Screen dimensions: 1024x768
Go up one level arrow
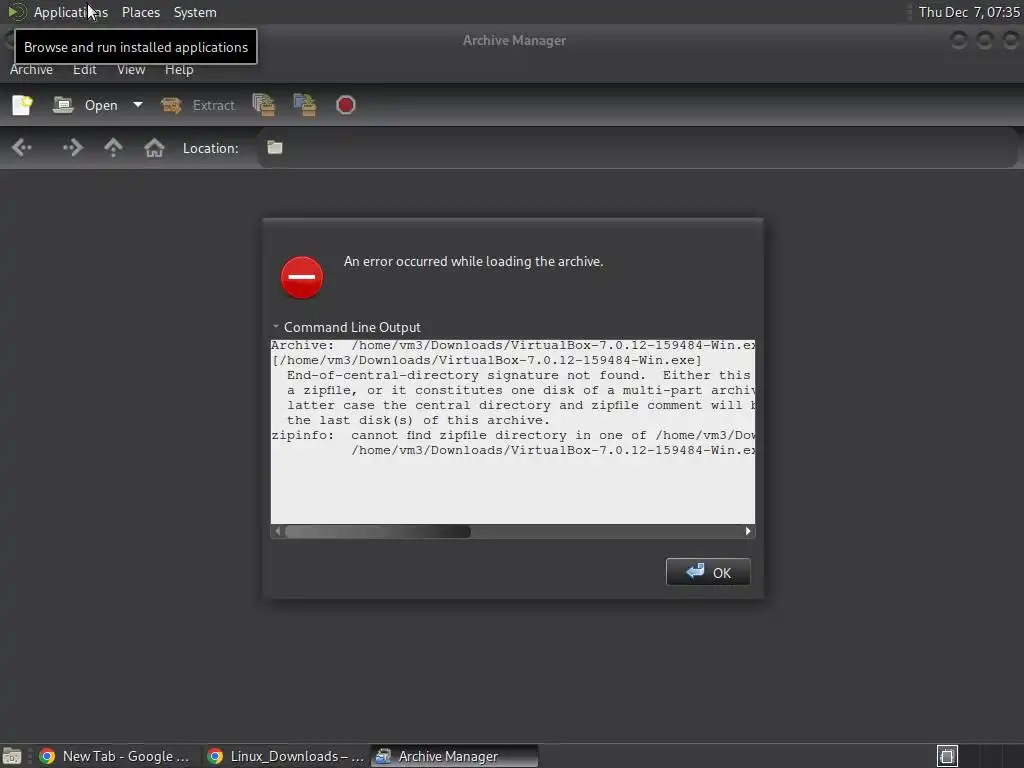[x=113, y=148]
